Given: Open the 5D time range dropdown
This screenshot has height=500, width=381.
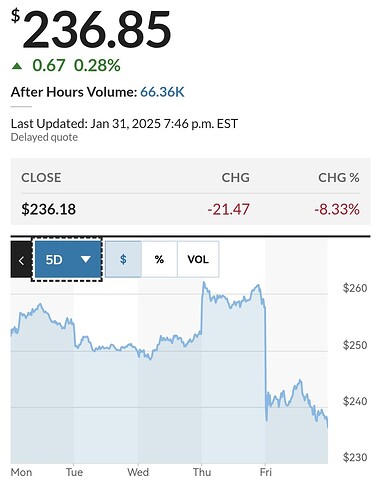Looking at the screenshot, I should tap(68, 260).
